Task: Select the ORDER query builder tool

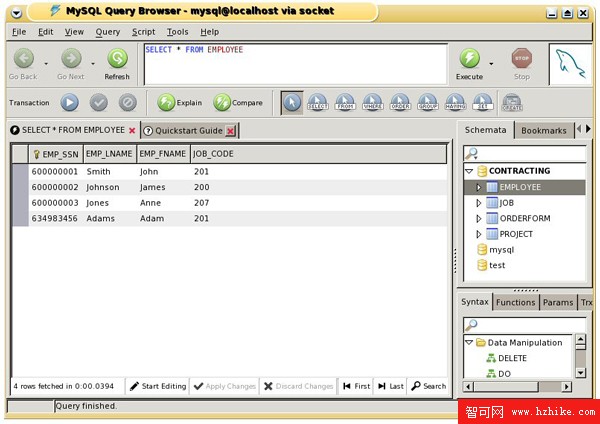Action: [x=400, y=103]
